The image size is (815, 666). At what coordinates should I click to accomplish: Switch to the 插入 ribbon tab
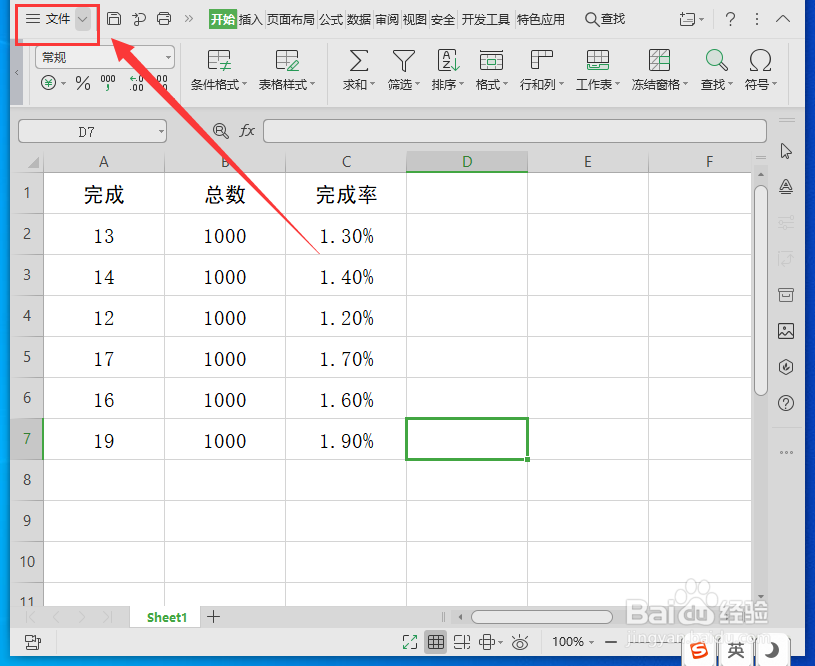pyautogui.click(x=251, y=20)
